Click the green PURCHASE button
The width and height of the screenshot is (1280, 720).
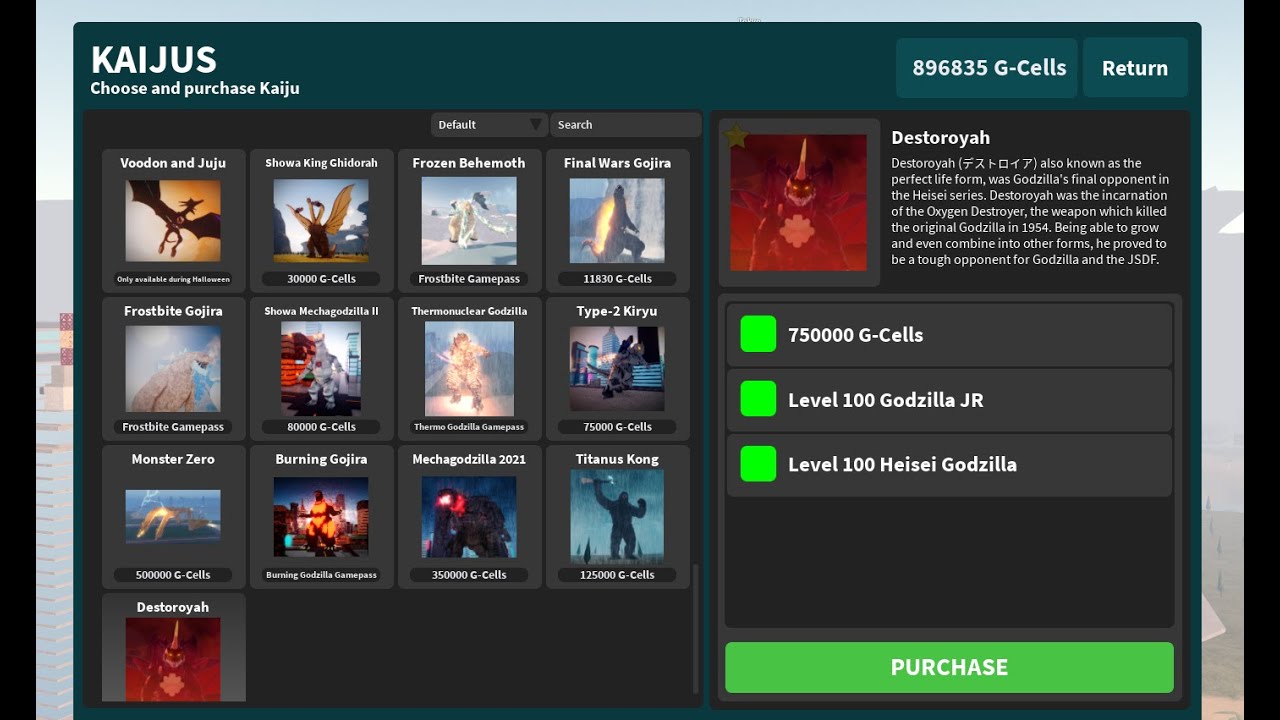pos(949,667)
